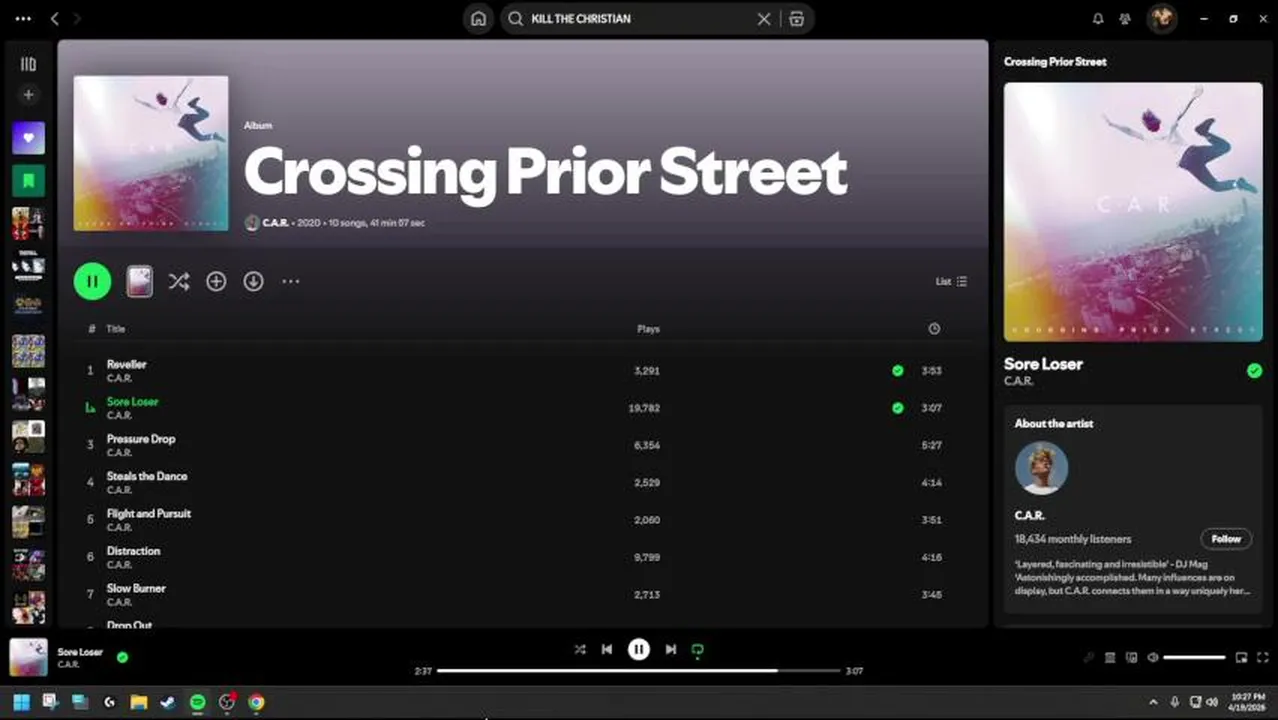The width and height of the screenshot is (1278, 720).
Task: Sort tracks by Plays column
Action: (x=648, y=329)
